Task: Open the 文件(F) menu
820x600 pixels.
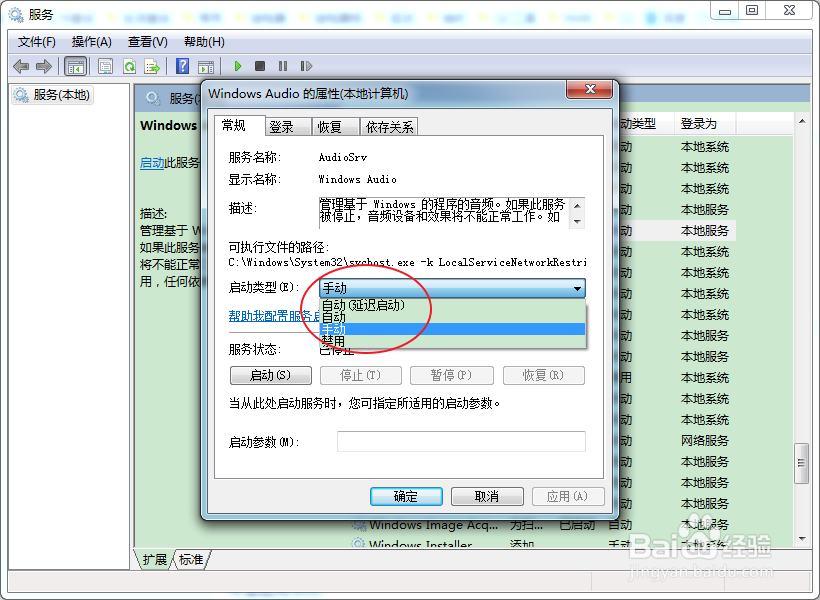Action: (37, 42)
